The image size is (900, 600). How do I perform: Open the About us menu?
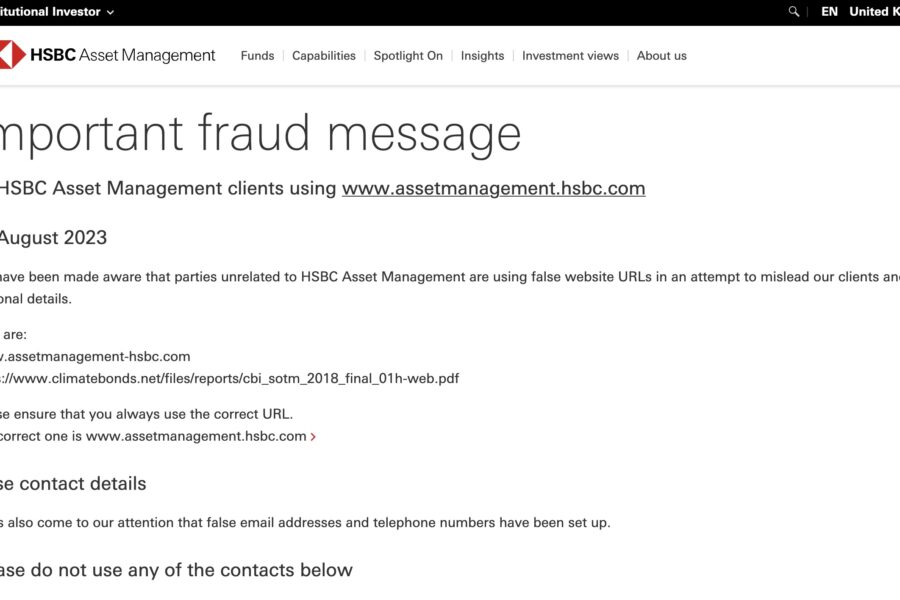point(661,56)
